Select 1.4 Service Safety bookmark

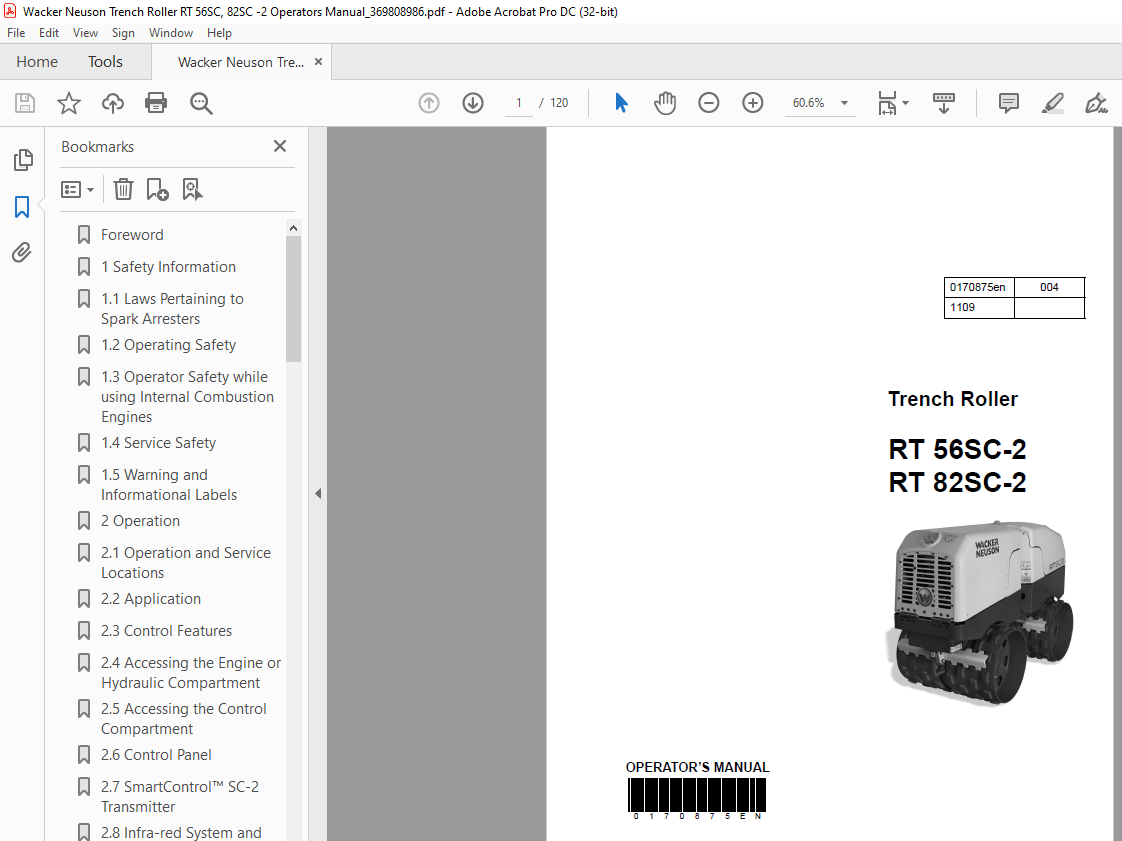coord(158,443)
